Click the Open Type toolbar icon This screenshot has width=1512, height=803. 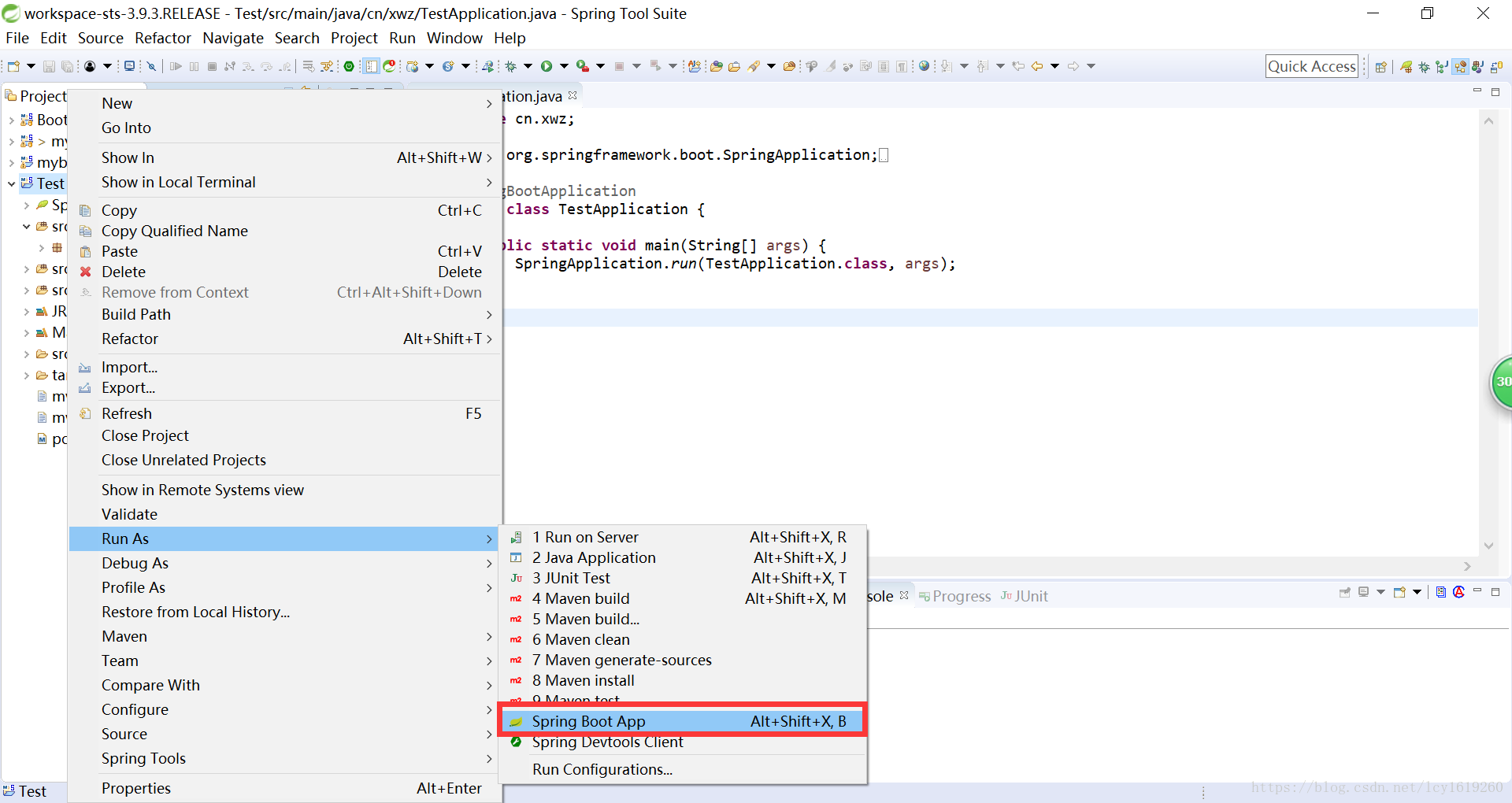pyautogui.click(x=717, y=66)
